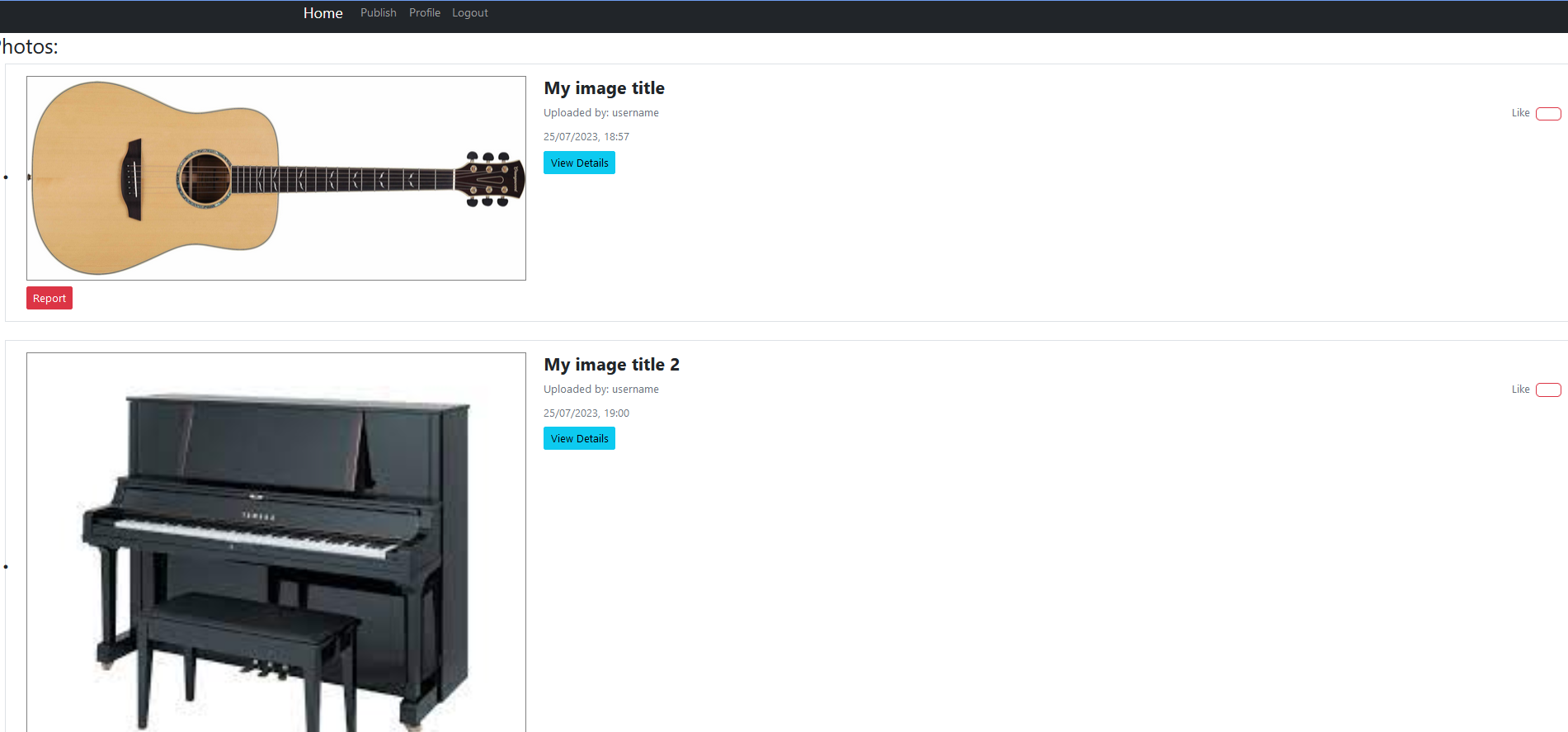View details of 'My image title 2'
The width and height of the screenshot is (1568, 732).
[579, 438]
